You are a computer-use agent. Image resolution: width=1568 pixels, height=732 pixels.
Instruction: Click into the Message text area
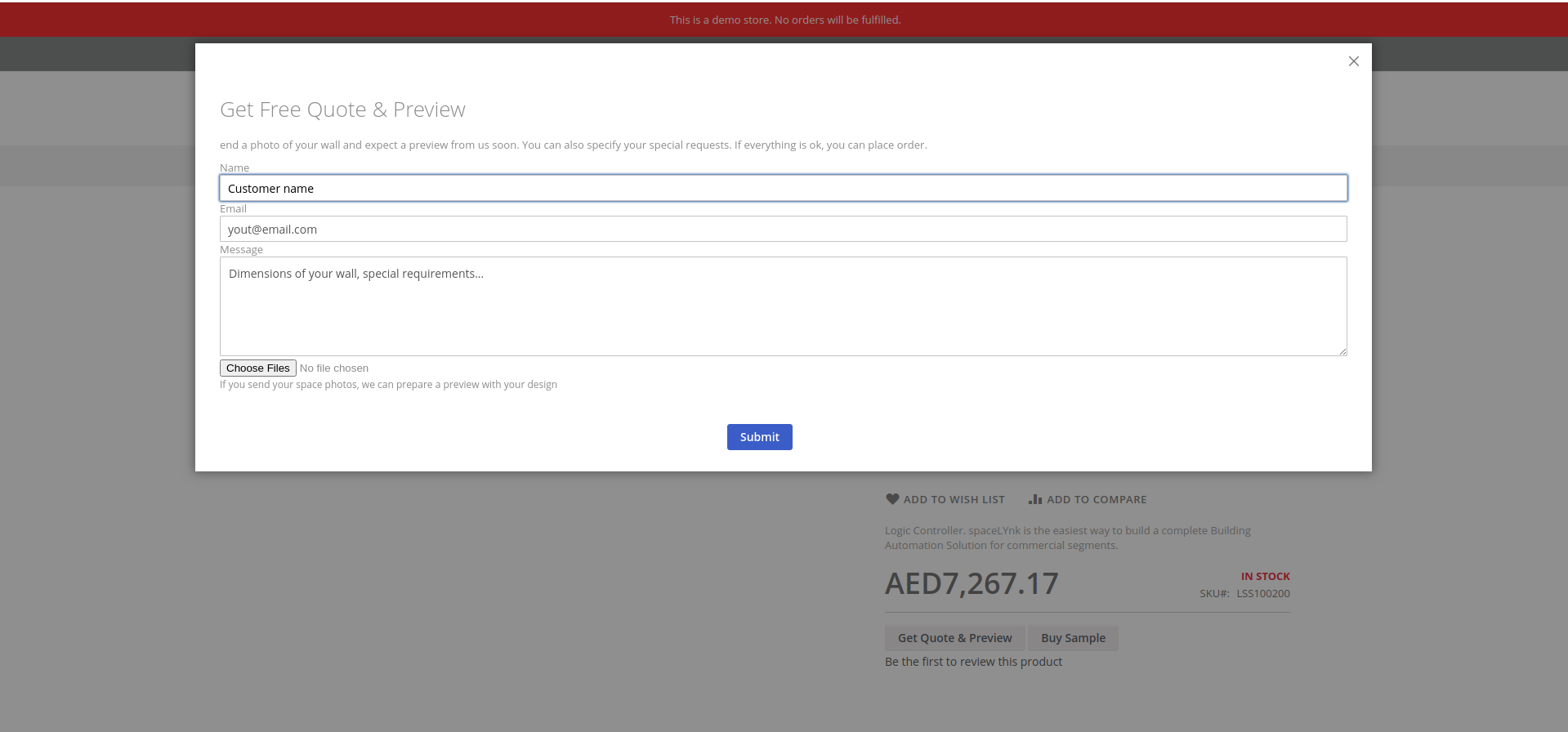pyautogui.click(x=783, y=306)
